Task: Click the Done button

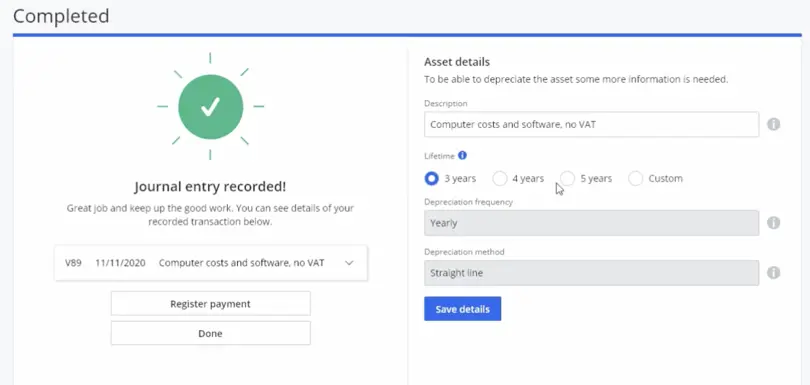Action: pos(210,333)
